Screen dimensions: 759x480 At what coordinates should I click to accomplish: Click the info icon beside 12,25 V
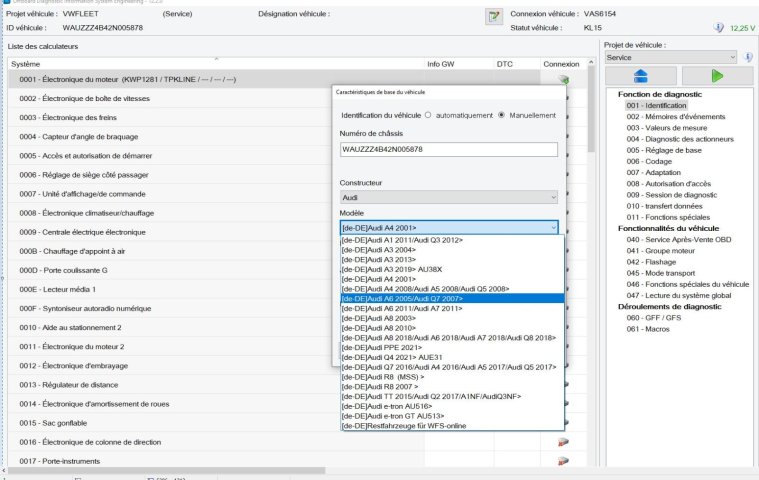(x=718, y=28)
